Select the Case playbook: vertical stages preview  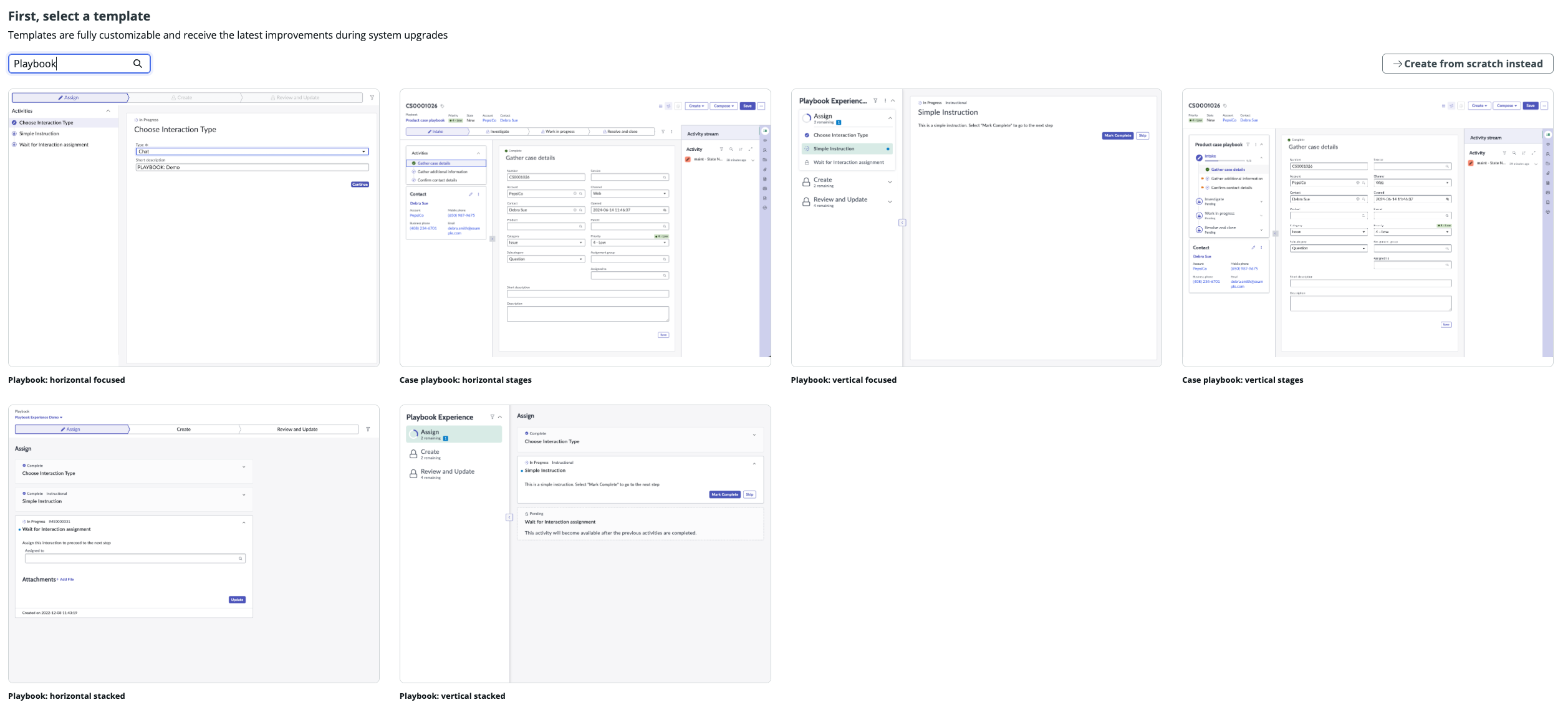[1367, 228]
